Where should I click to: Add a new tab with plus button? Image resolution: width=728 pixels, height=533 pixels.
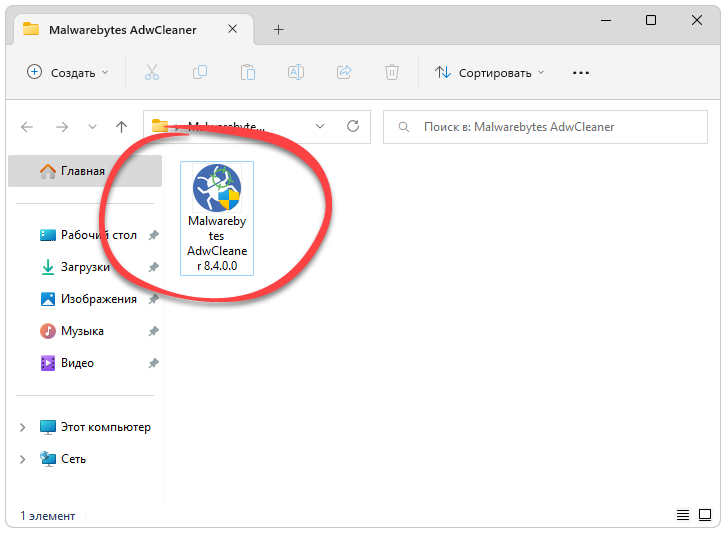pyautogui.click(x=279, y=30)
